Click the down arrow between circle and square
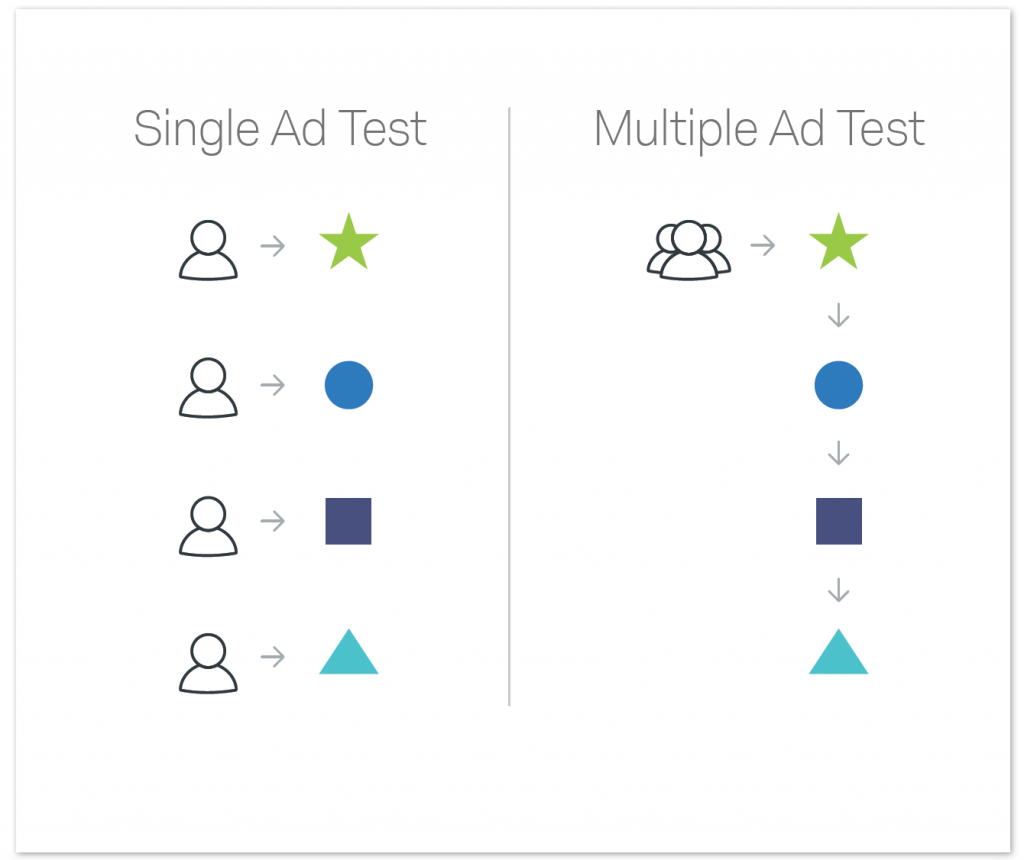This screenshot has height=860, width=1024. (839, 453)
